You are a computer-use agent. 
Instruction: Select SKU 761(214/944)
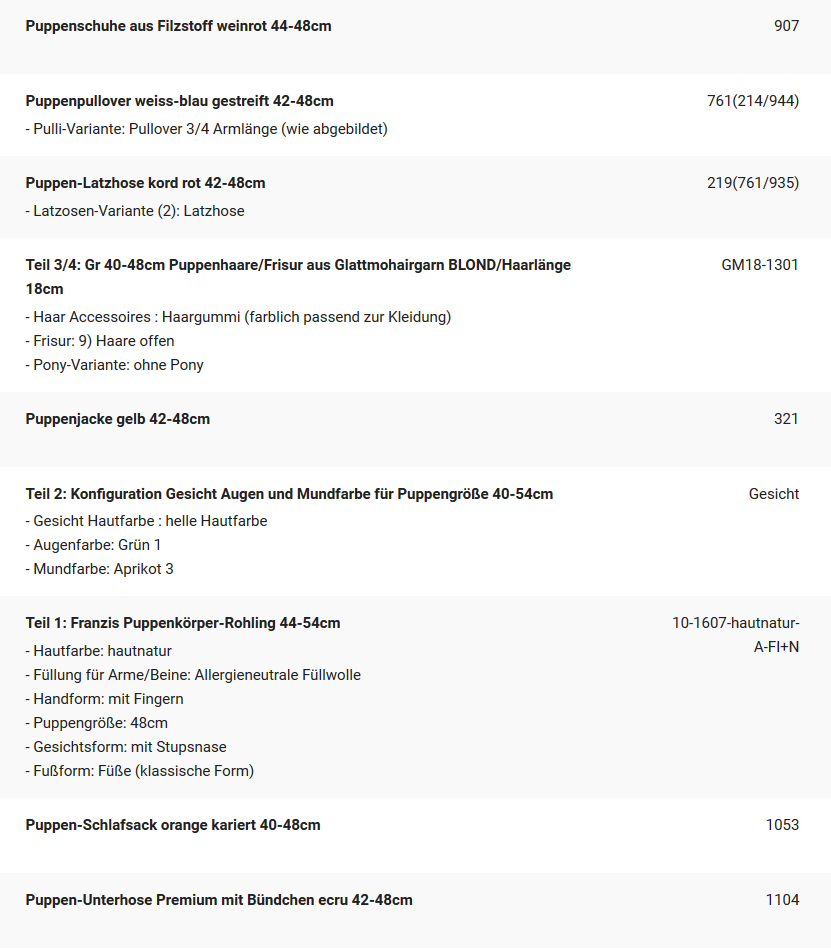coord(753,101)
